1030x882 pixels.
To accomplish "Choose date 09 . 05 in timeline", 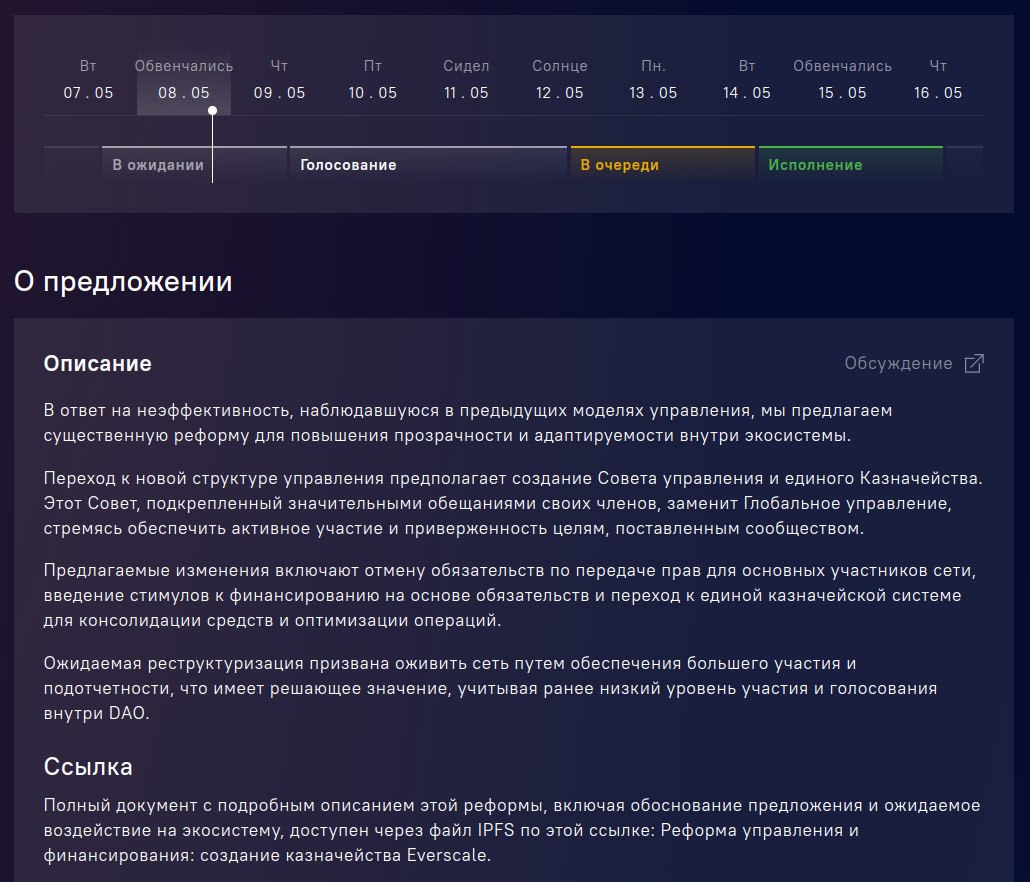I will tap(279, 93).
